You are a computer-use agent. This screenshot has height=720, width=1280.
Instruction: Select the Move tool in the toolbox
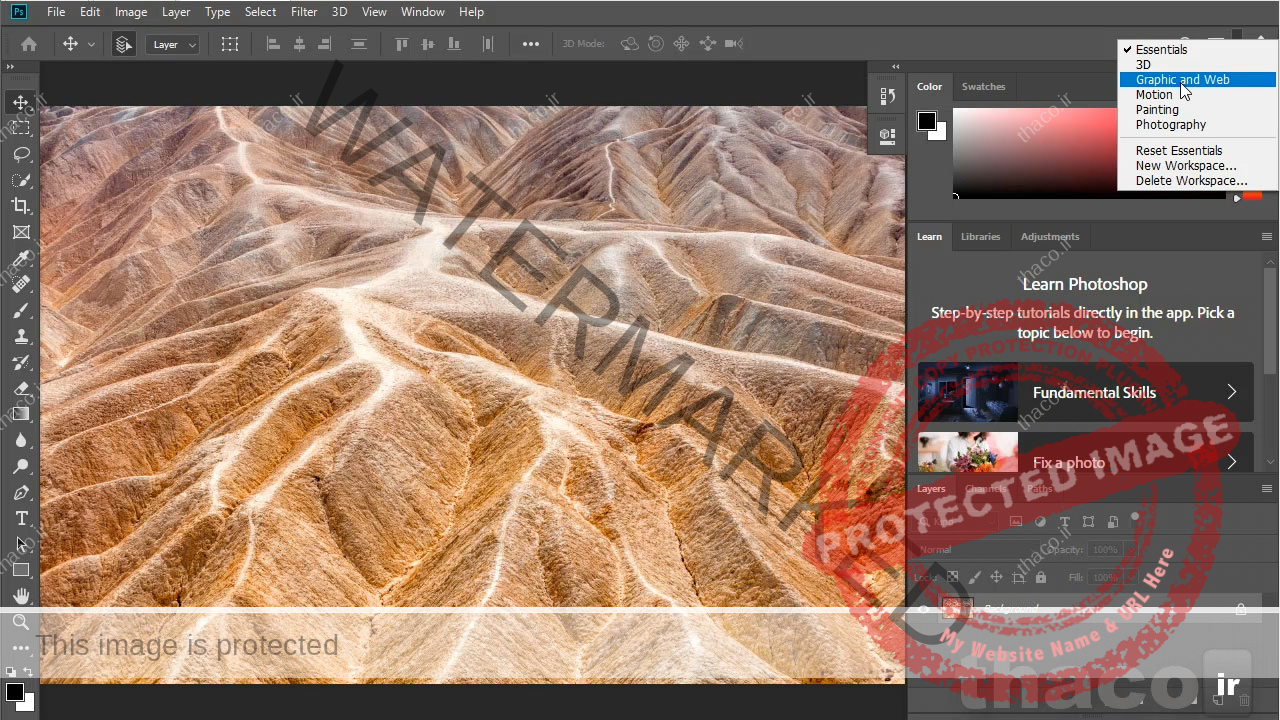pyautogui.click(x=21, y=102)
